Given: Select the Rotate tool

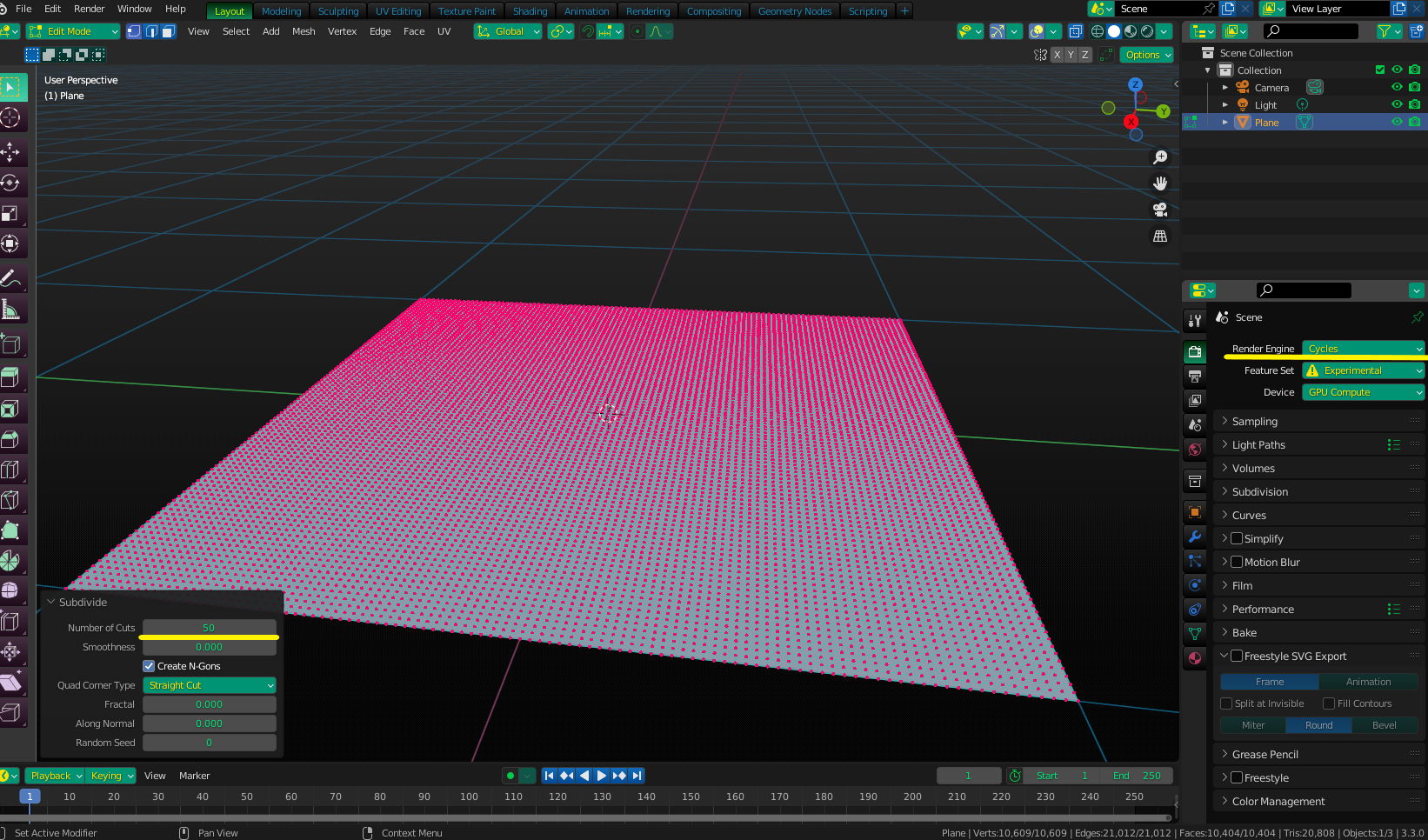Looking at the screenshot, I should click(x=11, y=183).
